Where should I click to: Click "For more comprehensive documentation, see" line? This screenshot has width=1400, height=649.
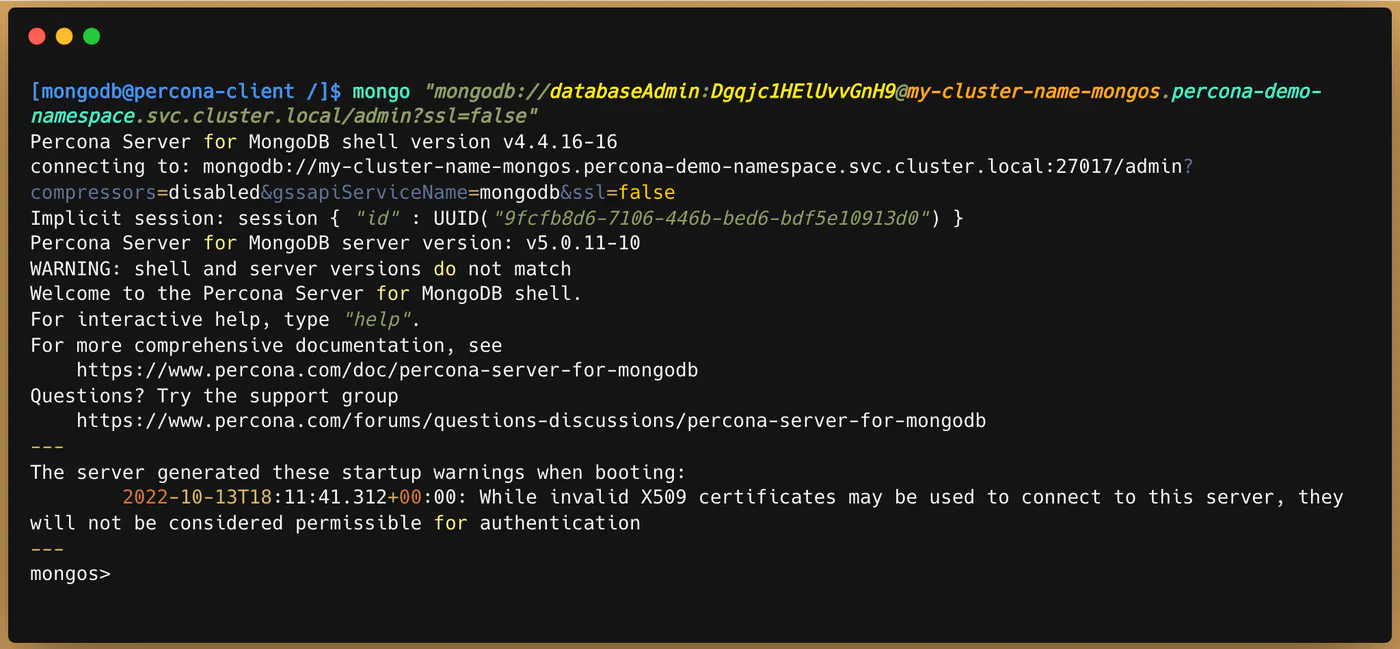point(266,345)
